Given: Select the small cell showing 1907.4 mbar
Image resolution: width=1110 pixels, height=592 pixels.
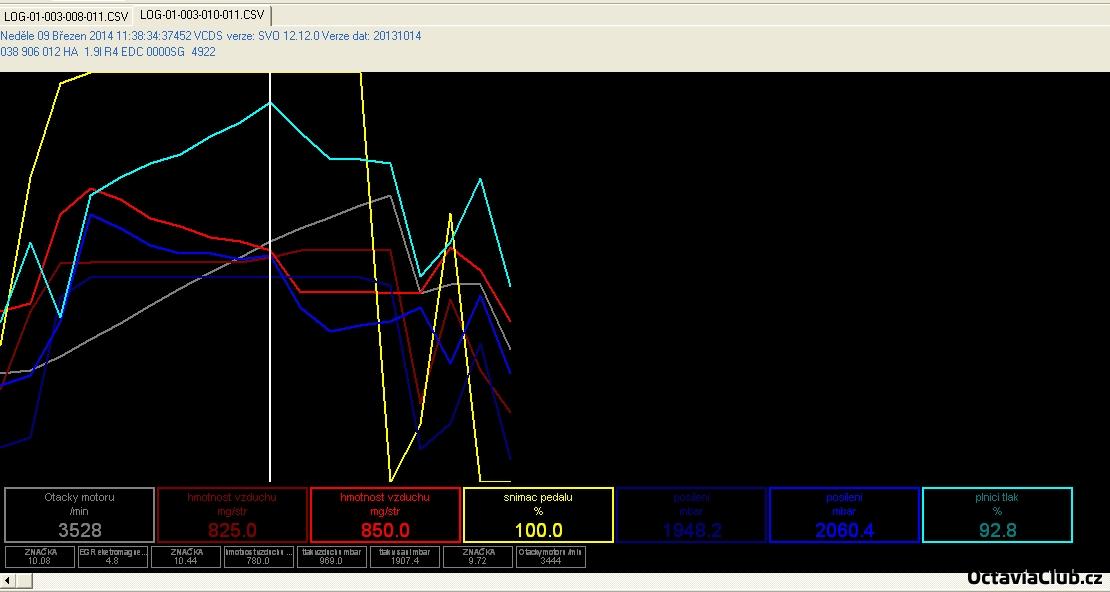Looking at the screenshot, I should pyautogui.click(x=404, y=556).
